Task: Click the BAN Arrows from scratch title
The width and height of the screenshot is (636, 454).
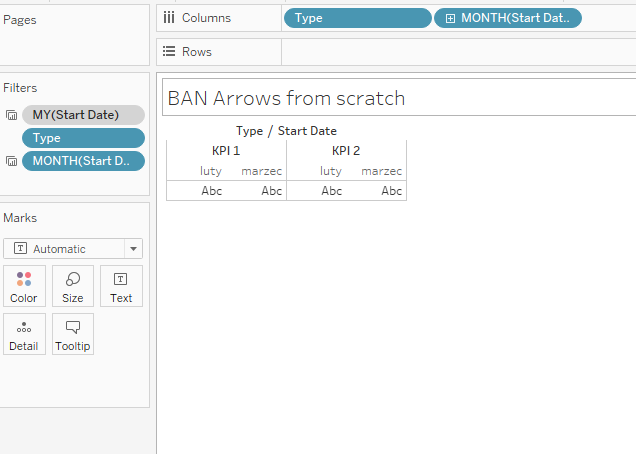Action: (286, 98)
